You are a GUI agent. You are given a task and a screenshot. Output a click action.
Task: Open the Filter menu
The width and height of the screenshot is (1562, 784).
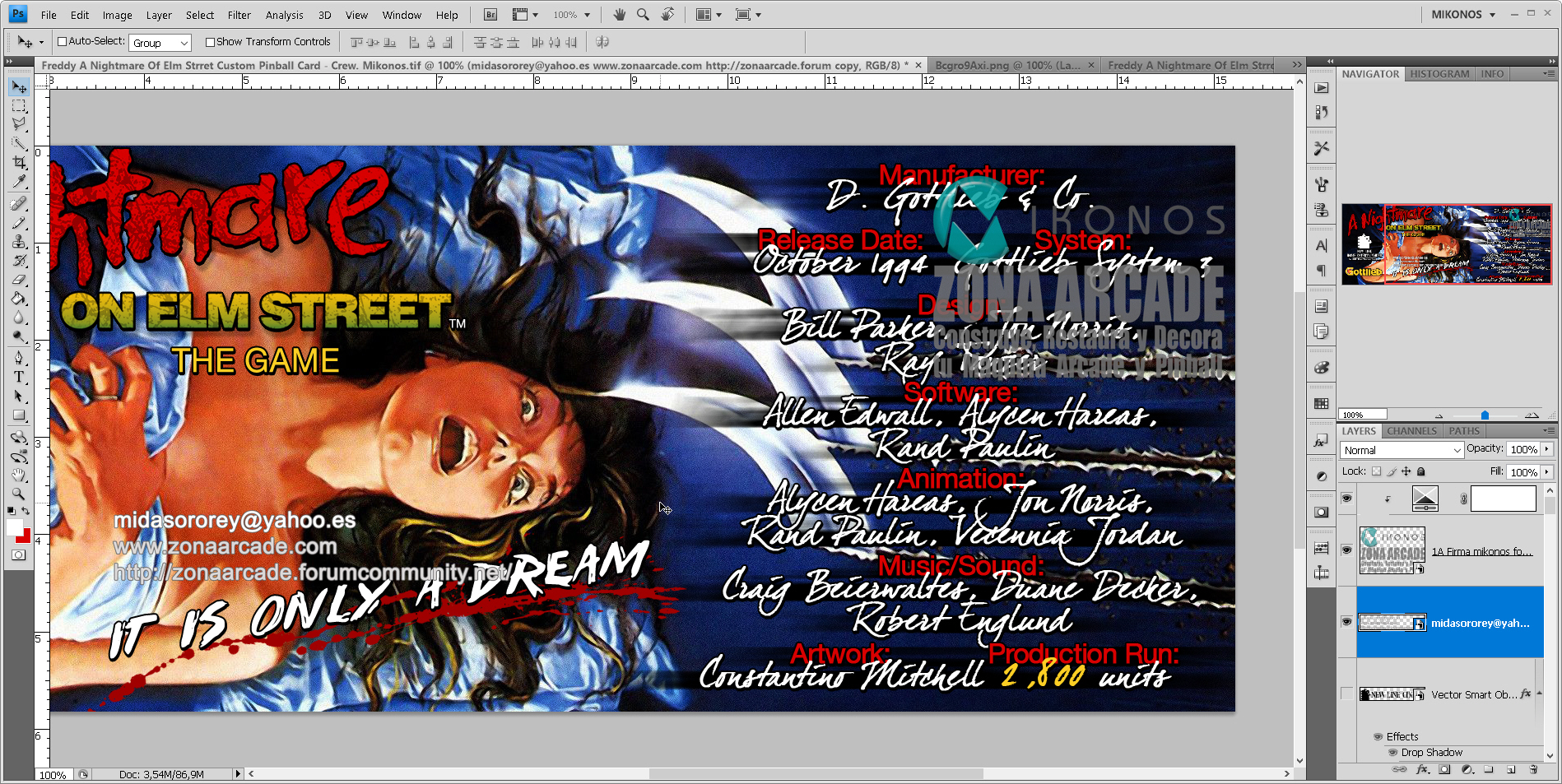(239, 15)
